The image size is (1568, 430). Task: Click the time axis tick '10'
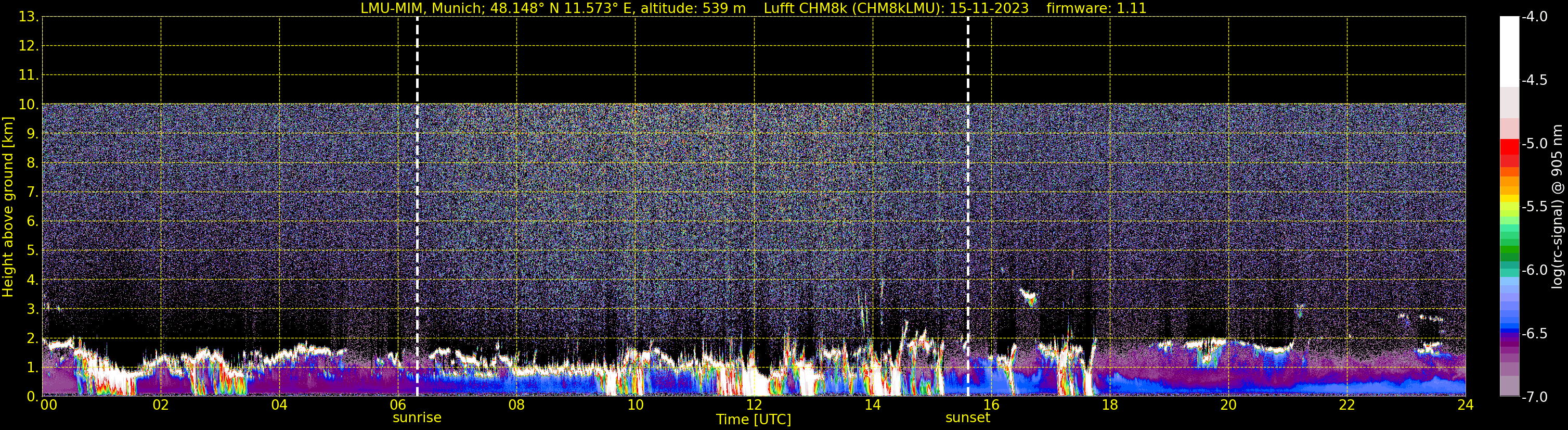point(636,405)
